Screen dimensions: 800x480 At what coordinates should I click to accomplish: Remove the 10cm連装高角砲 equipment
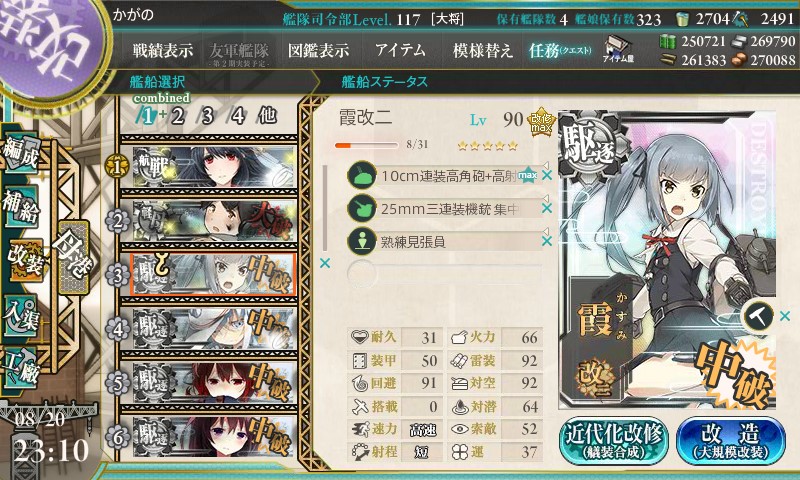point(547,175)
